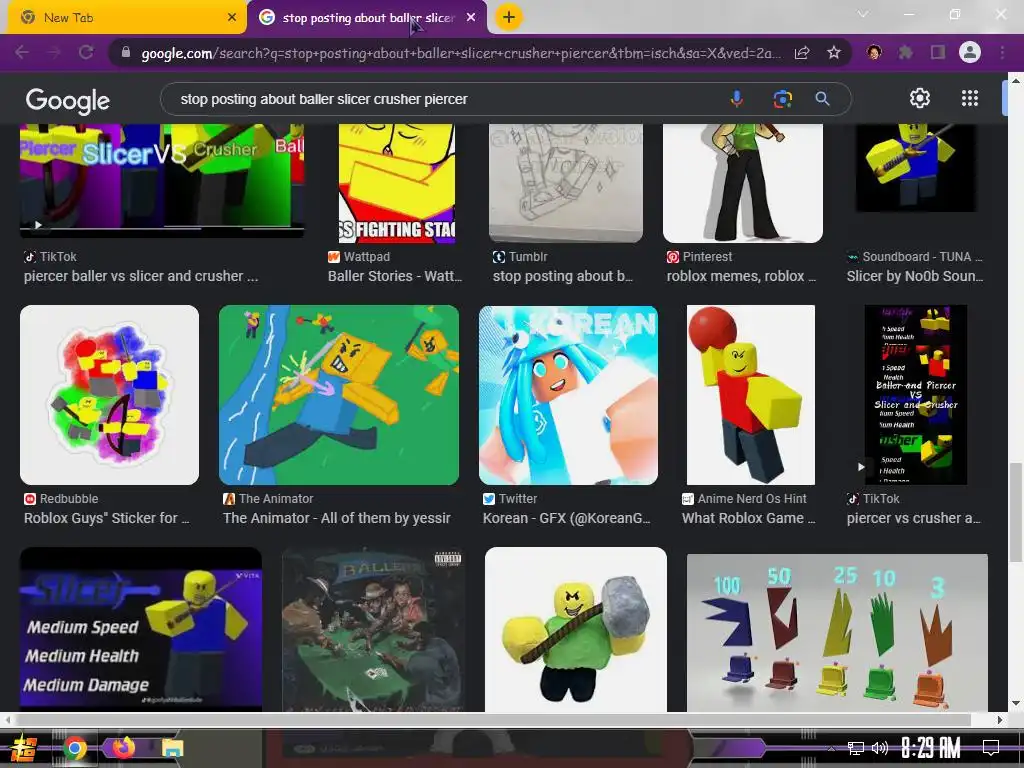Open the Start menu on the taskbar
This screenshot has height=768, width=1024.
pos(22,748)
